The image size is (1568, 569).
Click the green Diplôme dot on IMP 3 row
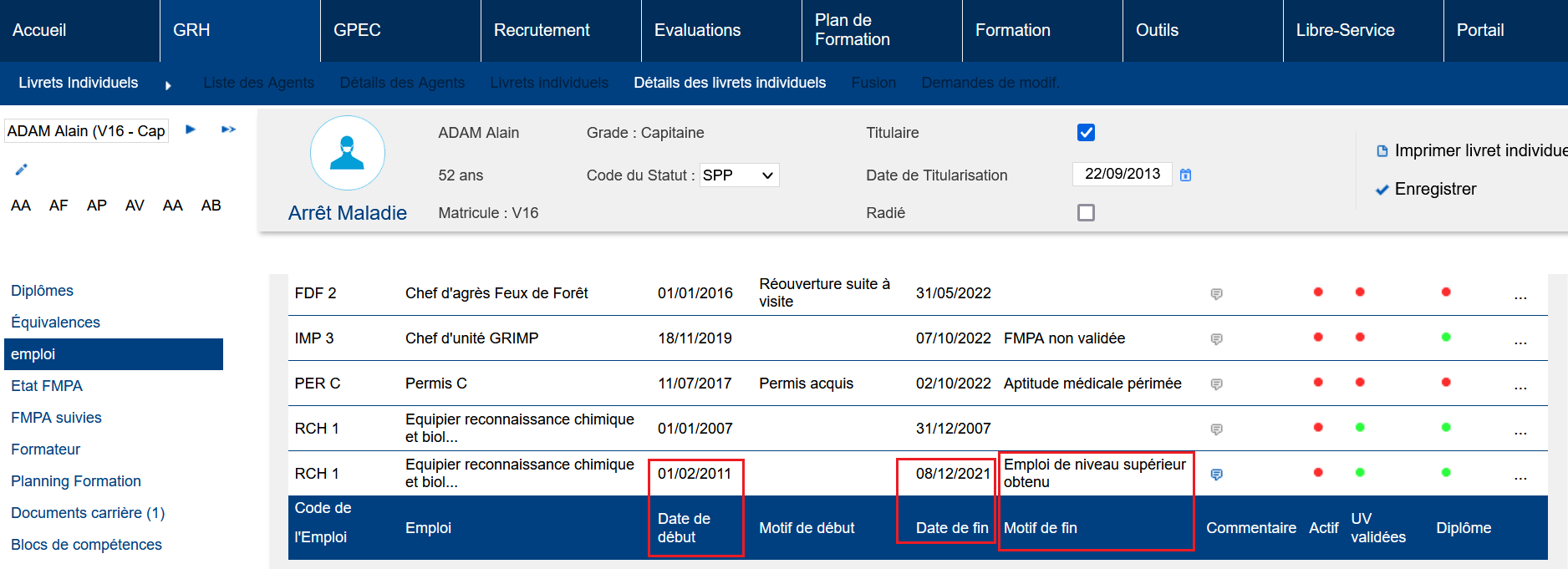[x=1446, y=338]
